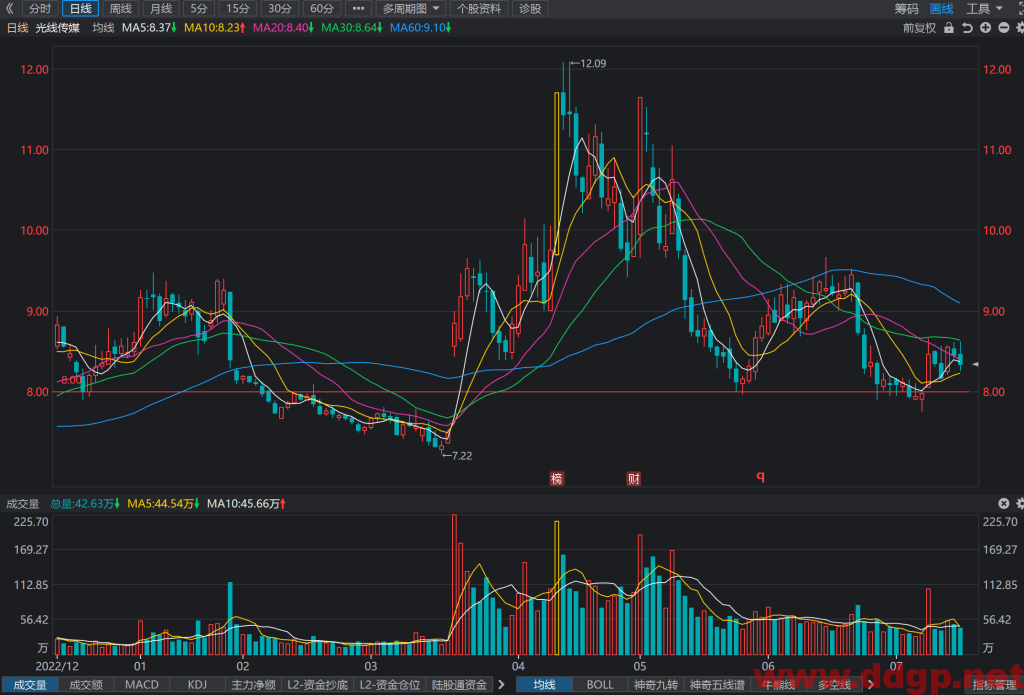Open chart settings gear icon
The image size is (1024, 695).
coord(1019,28)
